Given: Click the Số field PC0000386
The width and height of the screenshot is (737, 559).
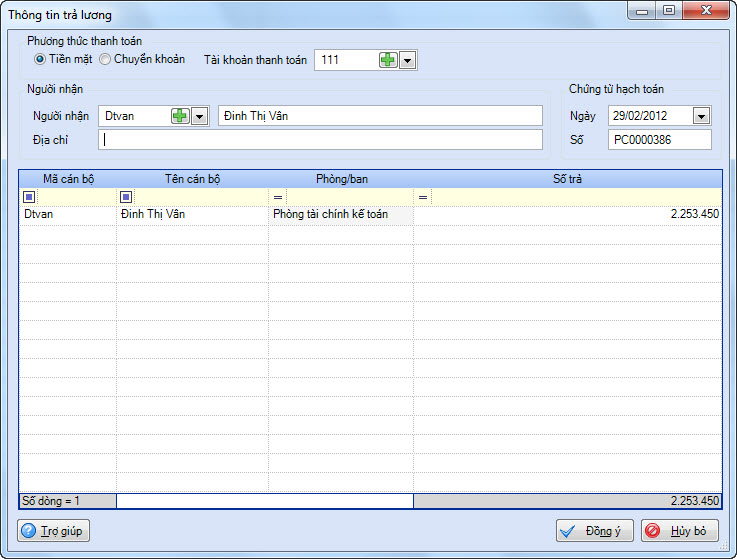Looking at the screenshot, I should [659, 140].
